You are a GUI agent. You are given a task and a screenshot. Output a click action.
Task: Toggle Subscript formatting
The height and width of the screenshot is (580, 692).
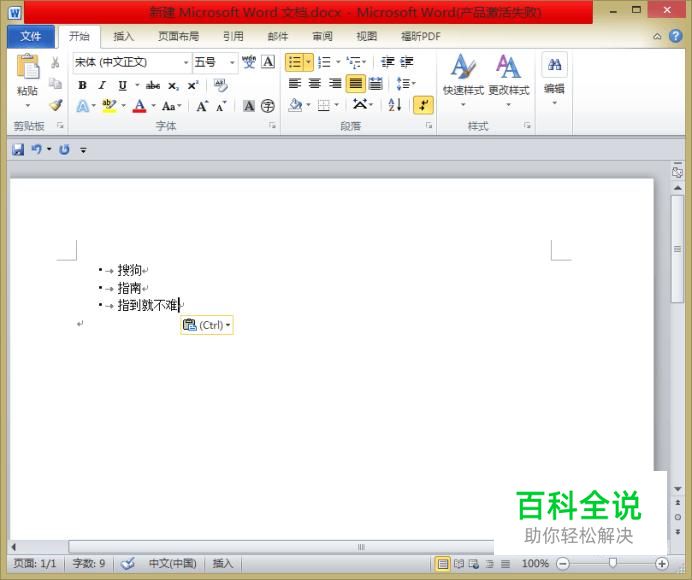[x=173, y=86]
